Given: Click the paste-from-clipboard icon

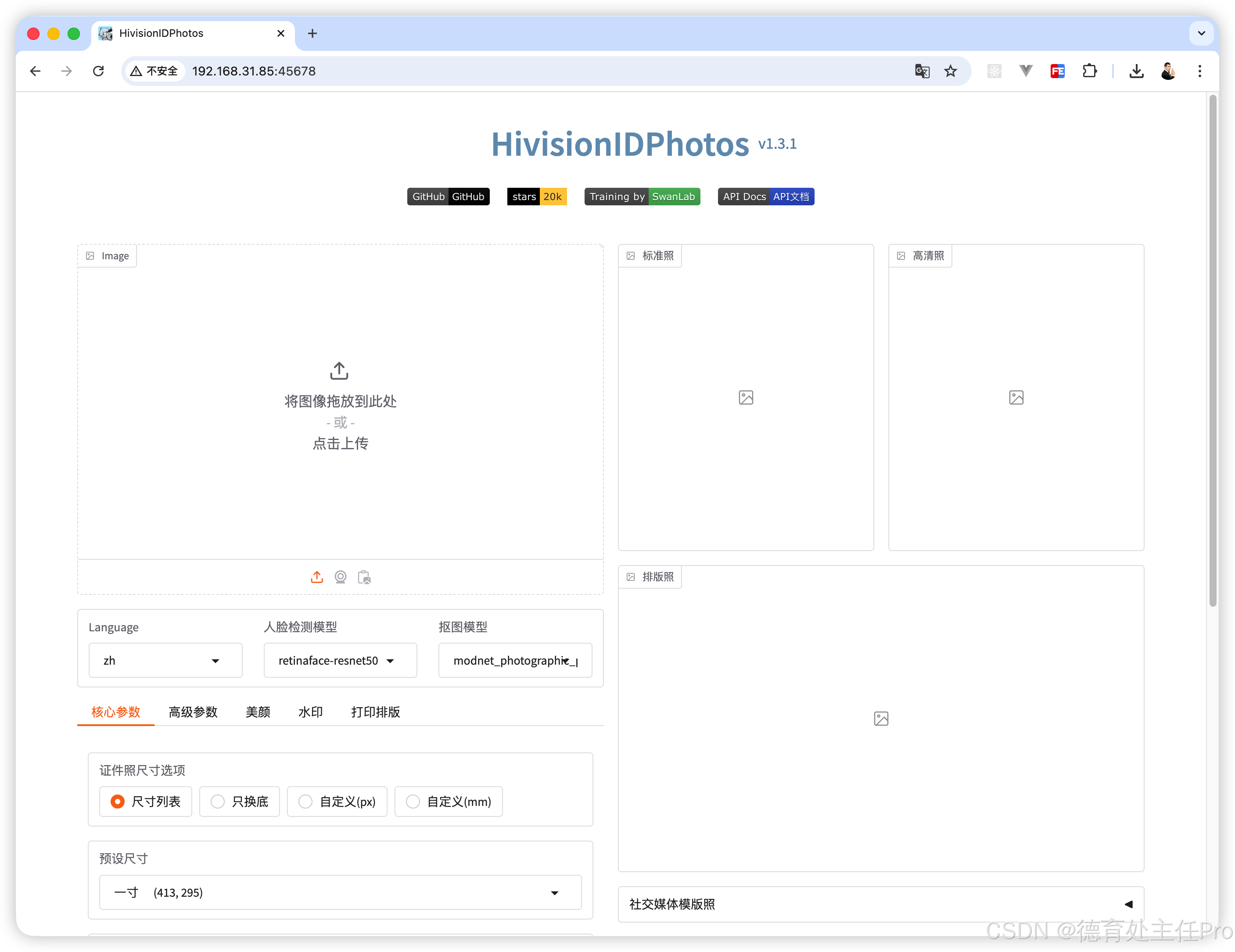Looking at the screenshot, I should (x=364, y=577).
